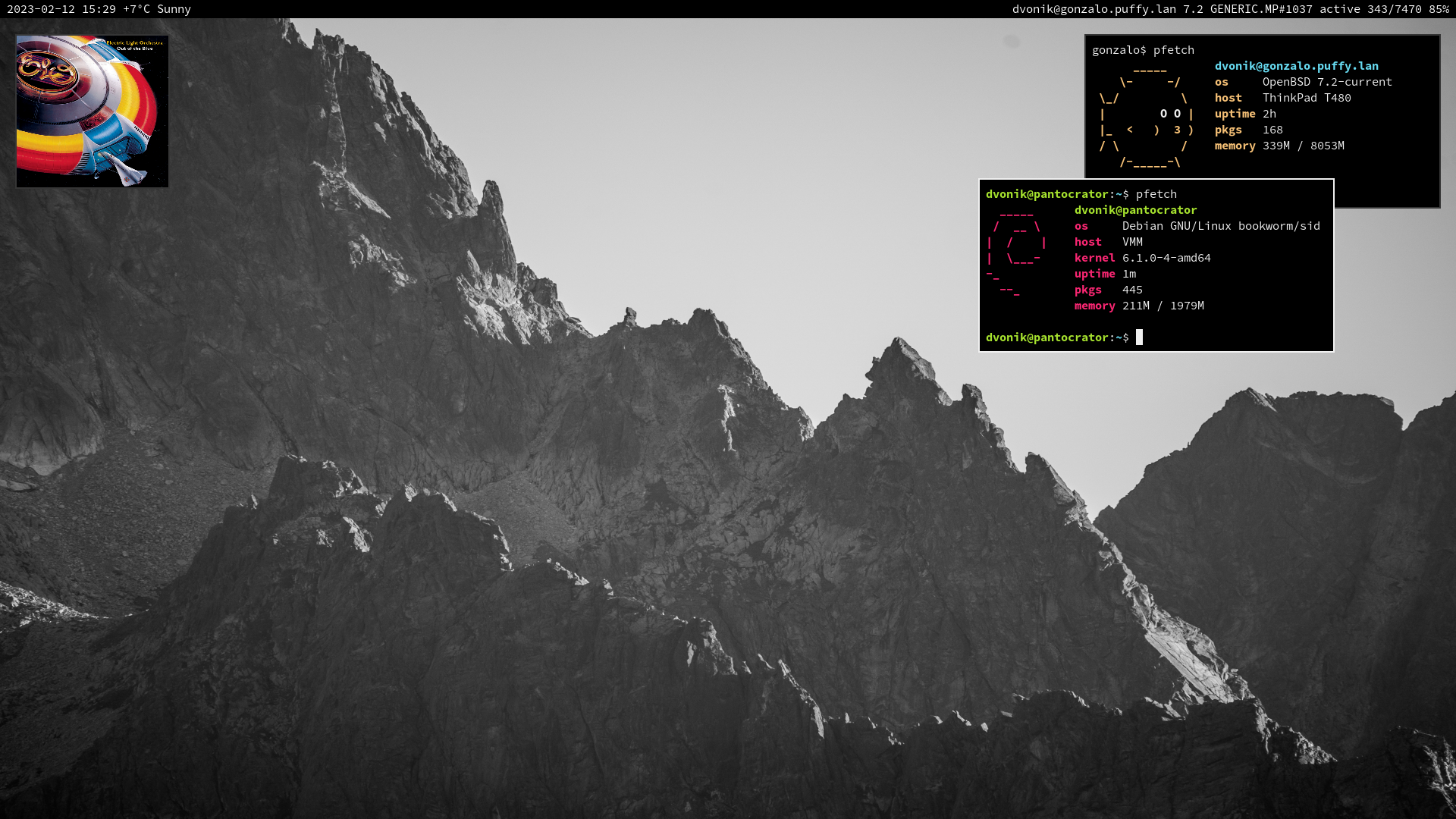Click the +7°C Sunny weather indicator
Viewport: 1456px width, 819px height.
tap(156, 9)
